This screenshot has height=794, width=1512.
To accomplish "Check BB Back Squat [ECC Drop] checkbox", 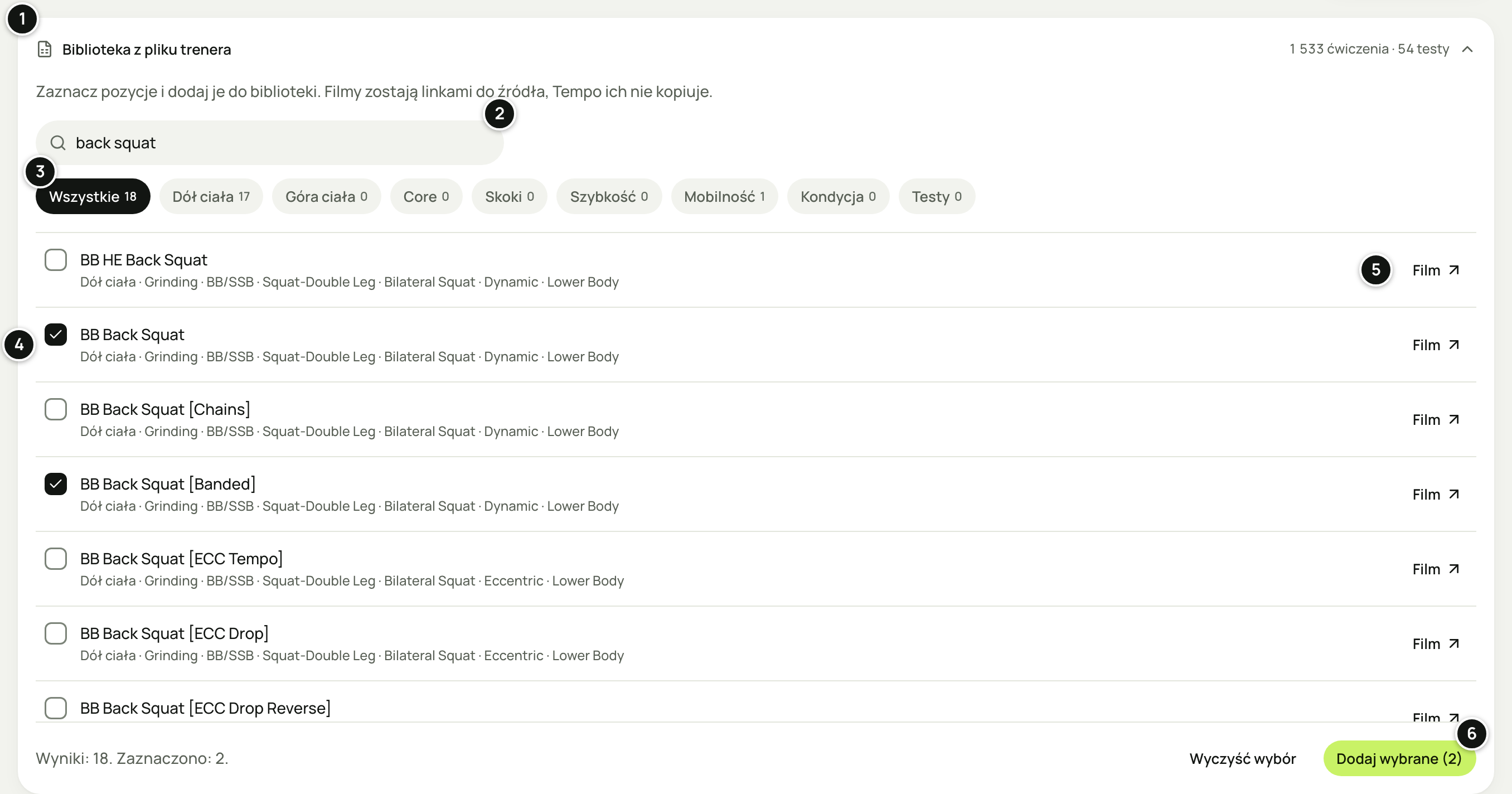I will point(56,633).
